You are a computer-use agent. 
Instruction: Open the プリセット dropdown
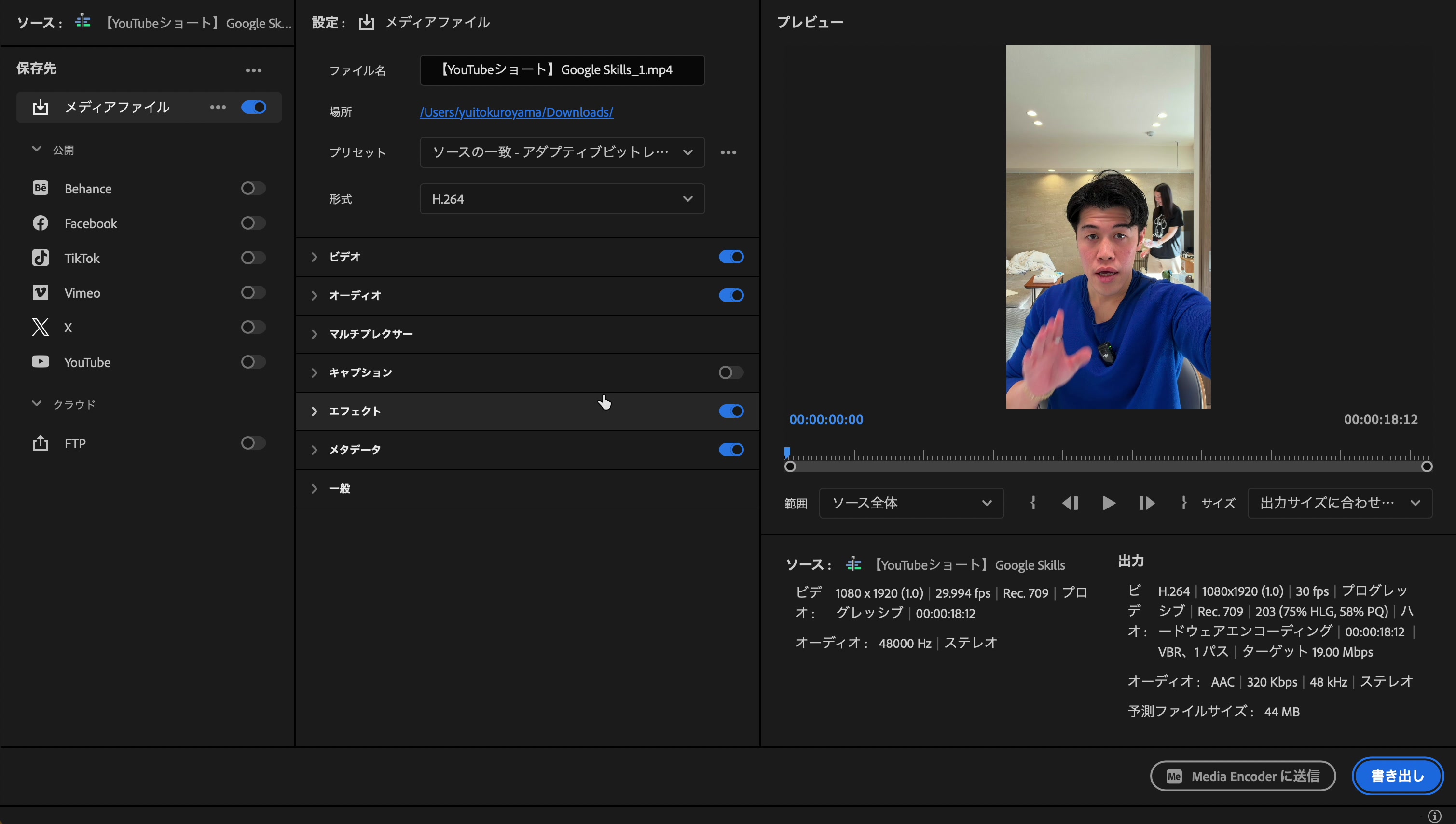coord(562,152)
